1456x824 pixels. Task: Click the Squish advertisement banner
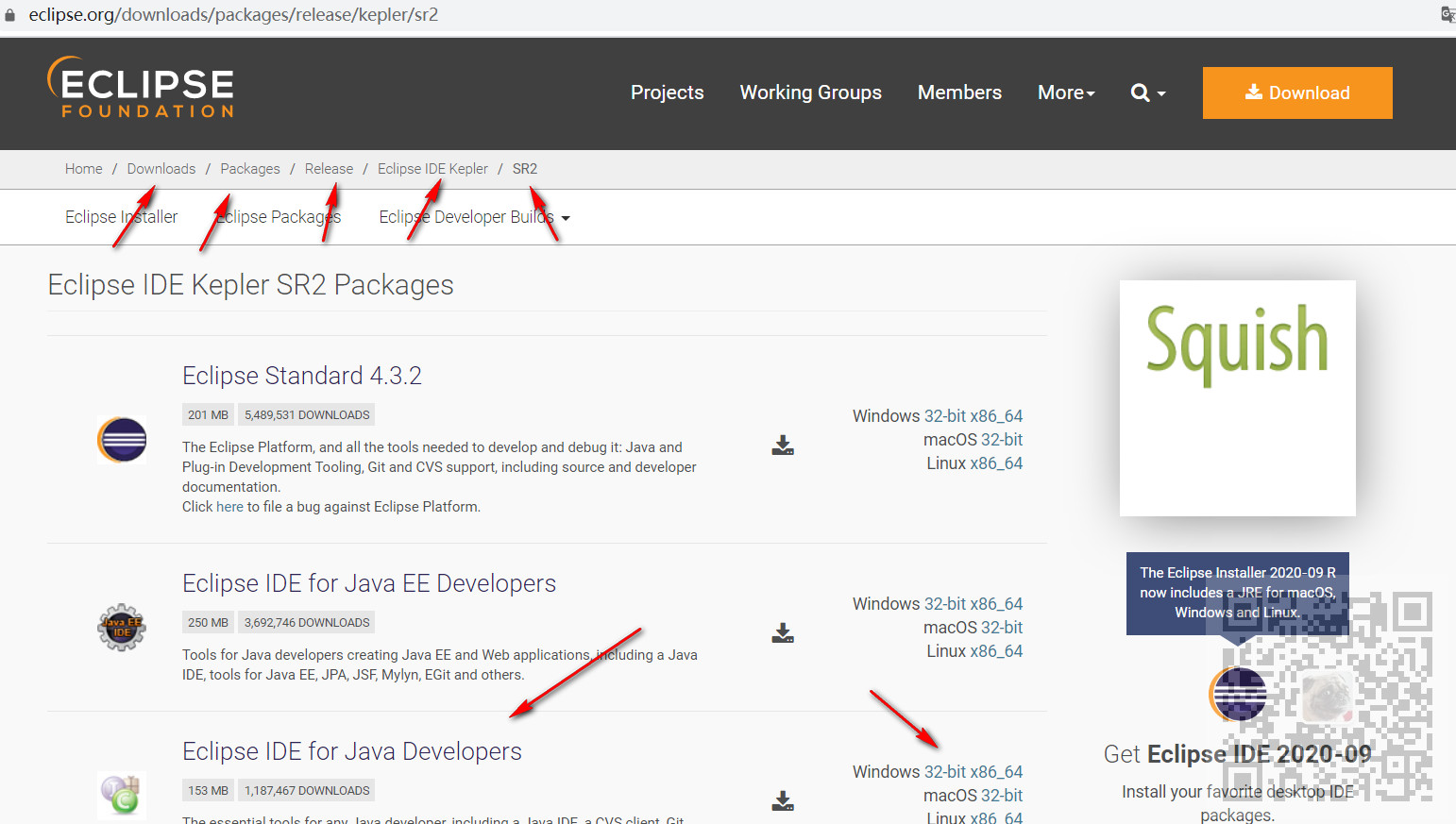[1238, 398]
